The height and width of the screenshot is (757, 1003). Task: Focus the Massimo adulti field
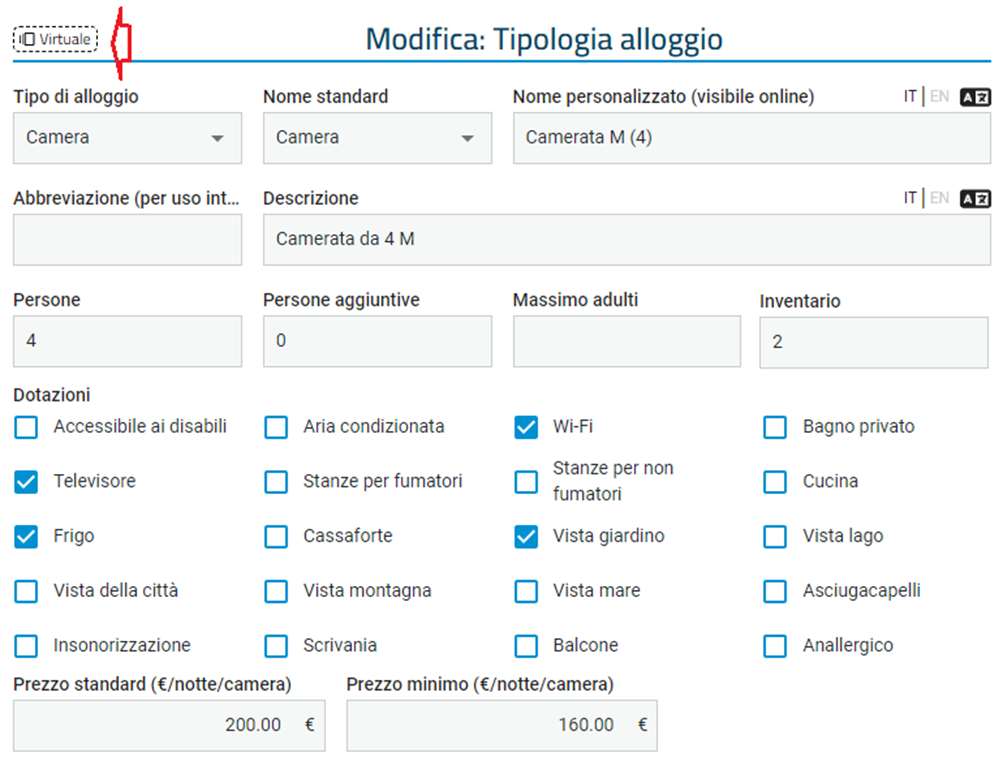[x=627, y=341]
